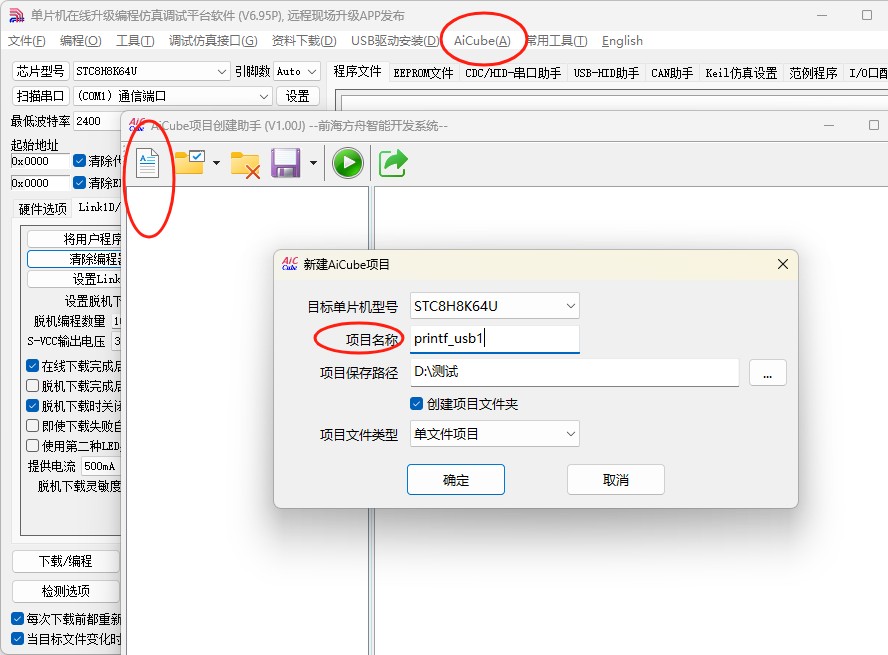Switch to EEPROM文件 tab

[x=423, y=73]
